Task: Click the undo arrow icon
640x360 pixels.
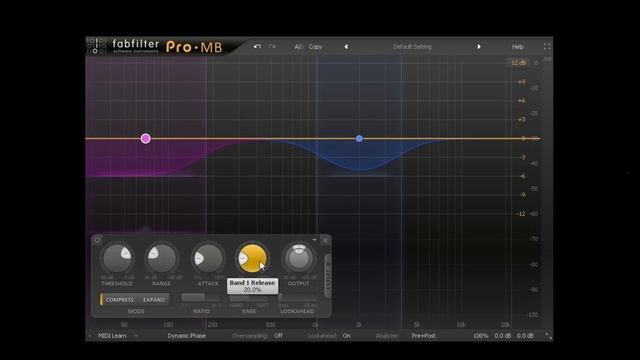Action: pos(257,47)
